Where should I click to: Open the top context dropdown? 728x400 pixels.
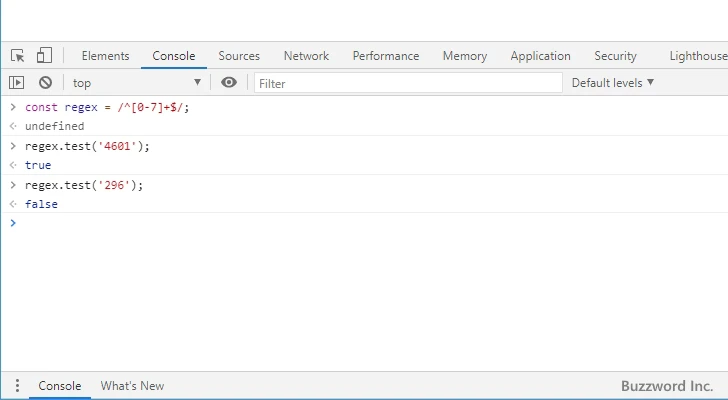(x=136, y=83)
